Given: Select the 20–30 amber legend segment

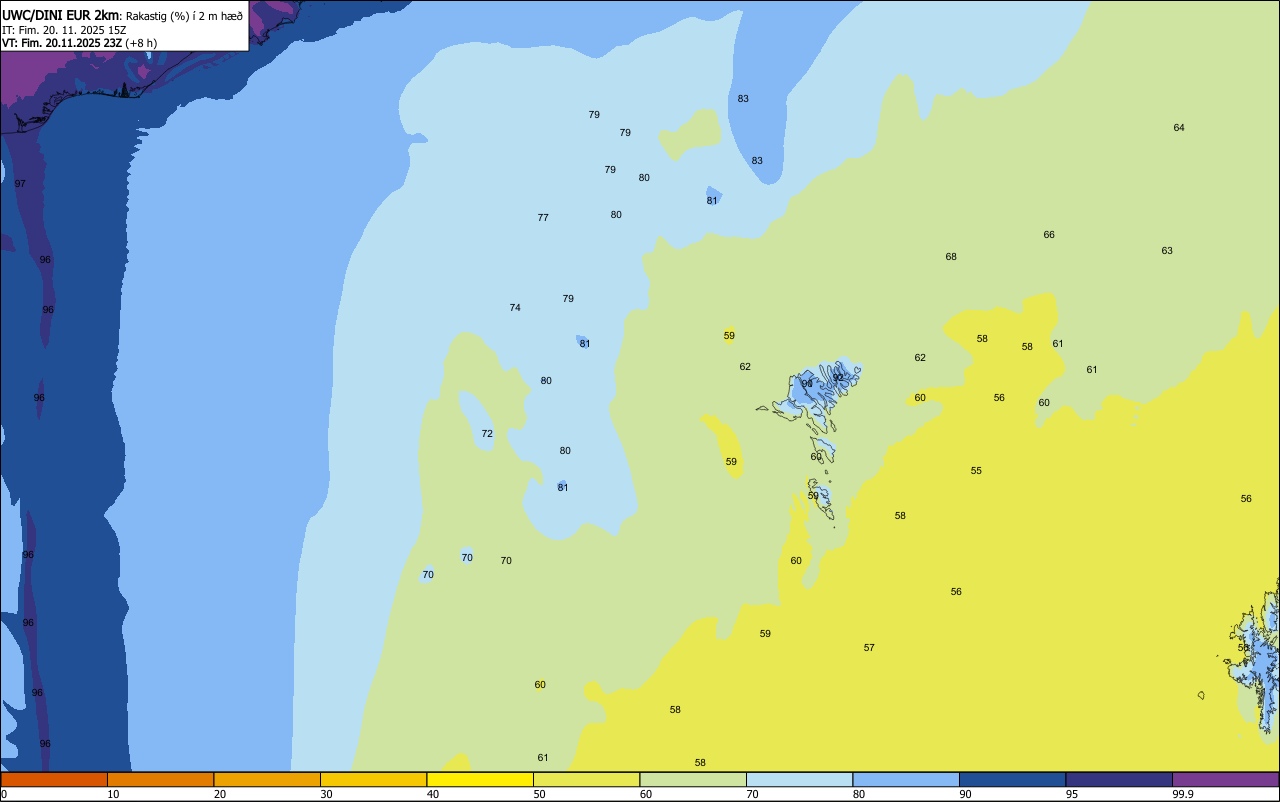Looking at the screenshot, I should (267, 779).
